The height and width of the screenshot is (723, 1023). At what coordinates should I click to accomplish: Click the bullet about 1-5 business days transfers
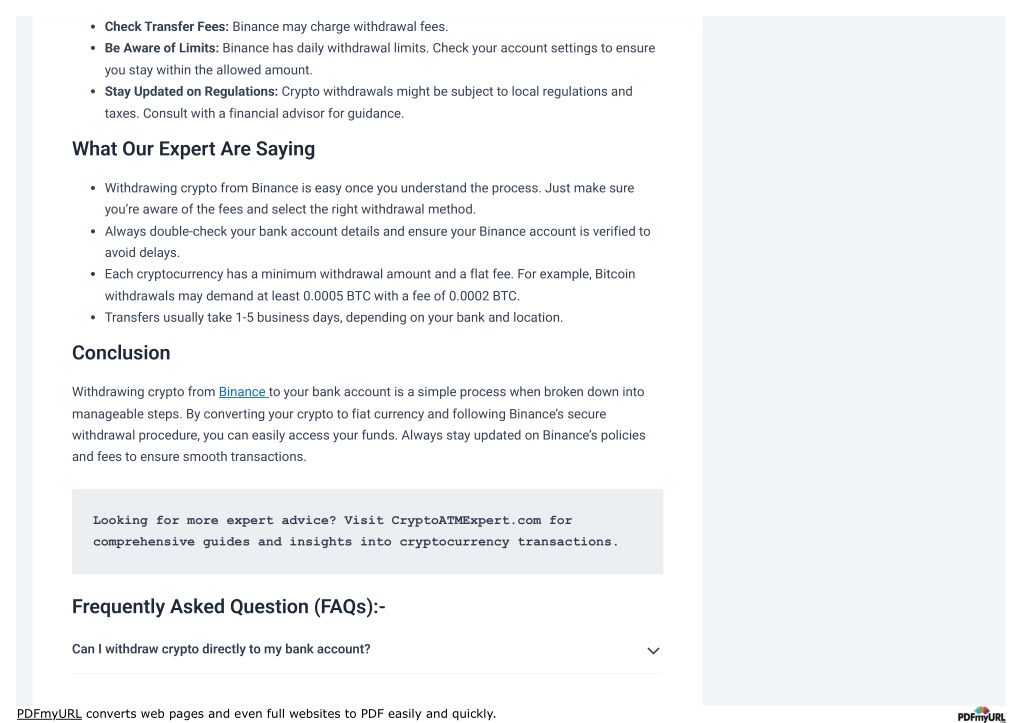click(333, 317)
